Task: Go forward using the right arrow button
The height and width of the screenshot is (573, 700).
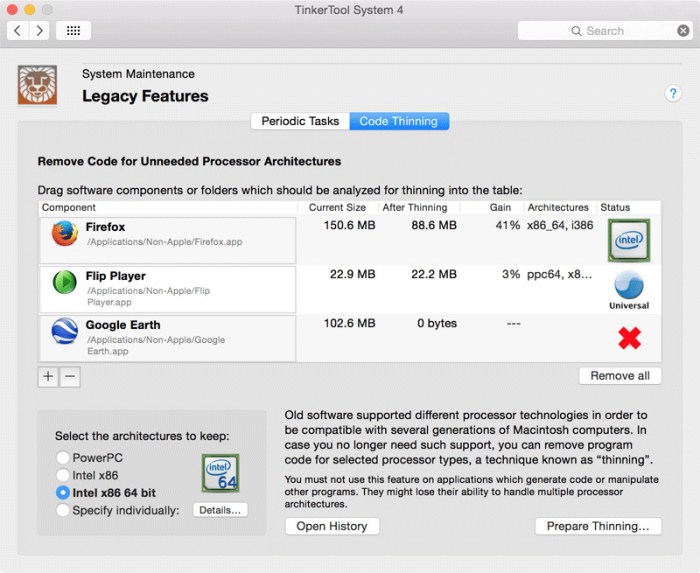Action: click(x=39, y=30)
